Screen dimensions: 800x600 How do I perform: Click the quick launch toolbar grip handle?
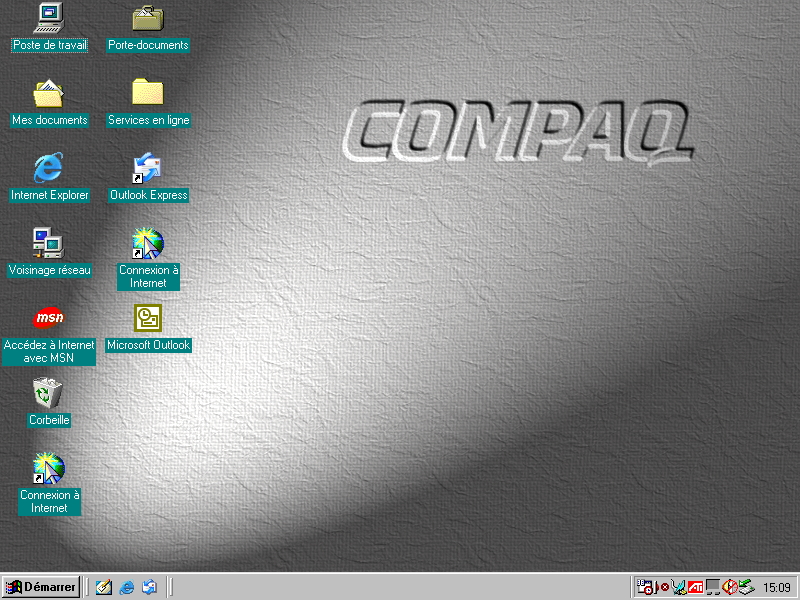pyautogui.click(x=86, y=587)
